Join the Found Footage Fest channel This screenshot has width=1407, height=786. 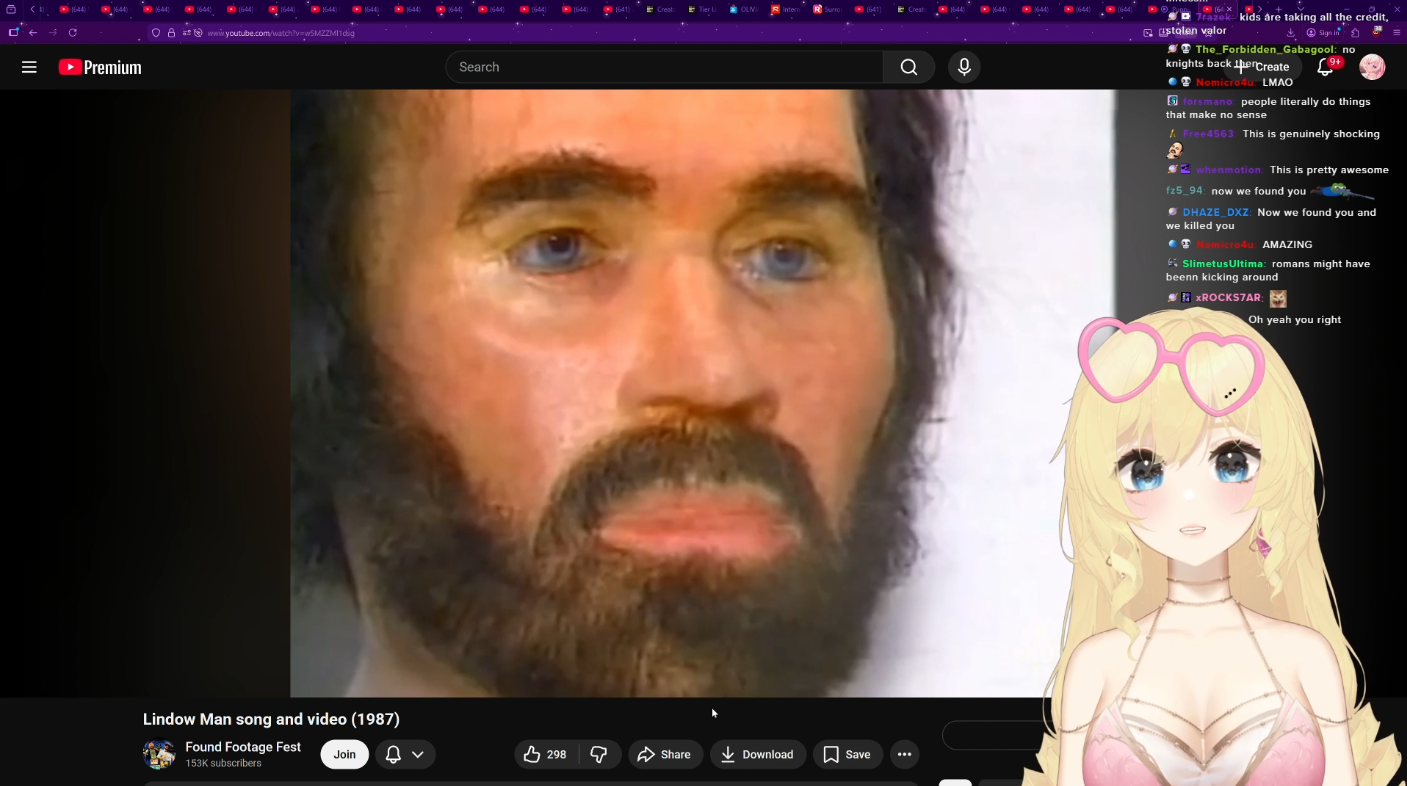click(x=345, y=754)
